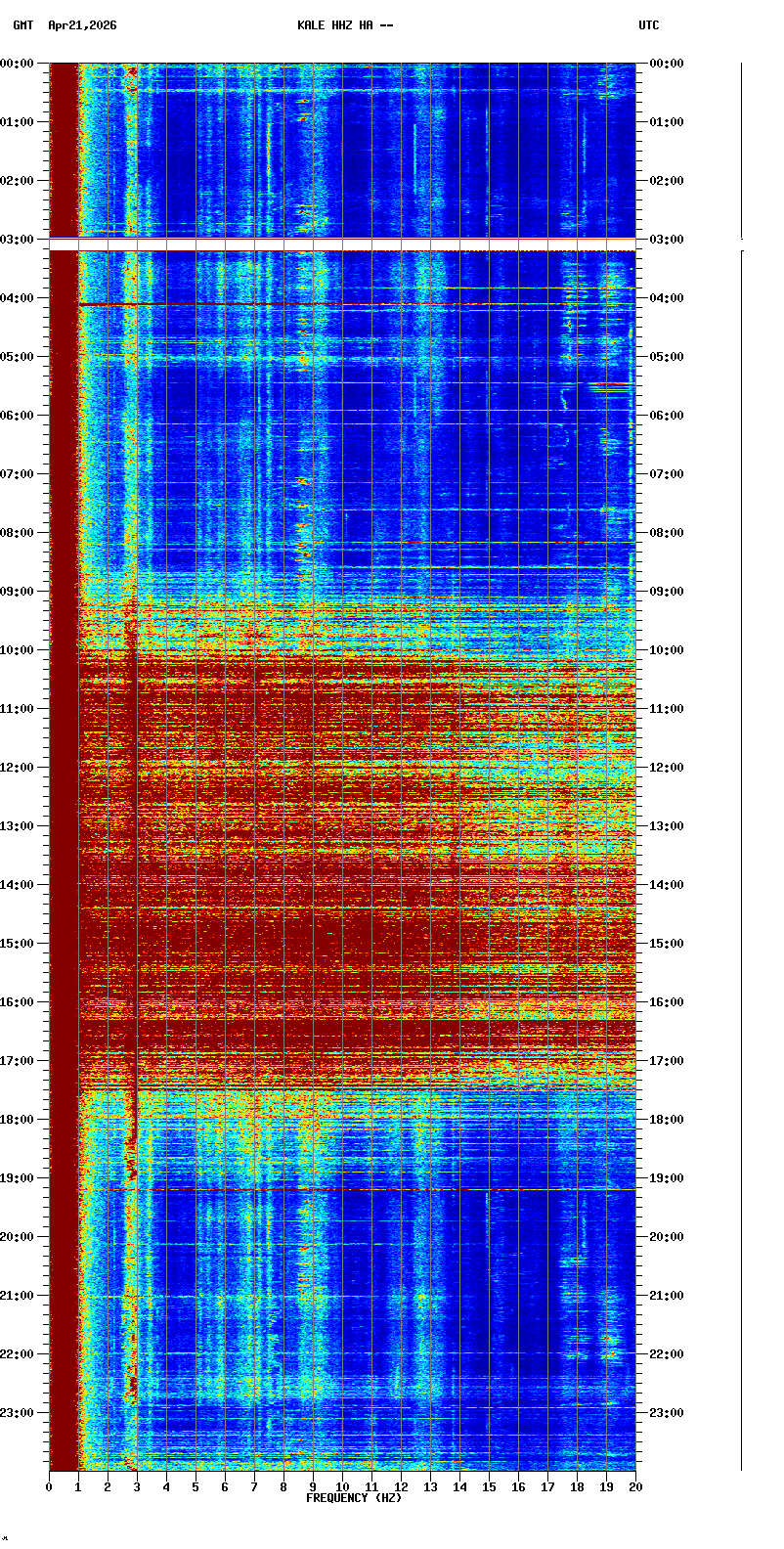Click the 17:00 time marker on right axis
Image resolution: width=784 pixels, height=1549 pixels.
click(x=667, y=1061)
